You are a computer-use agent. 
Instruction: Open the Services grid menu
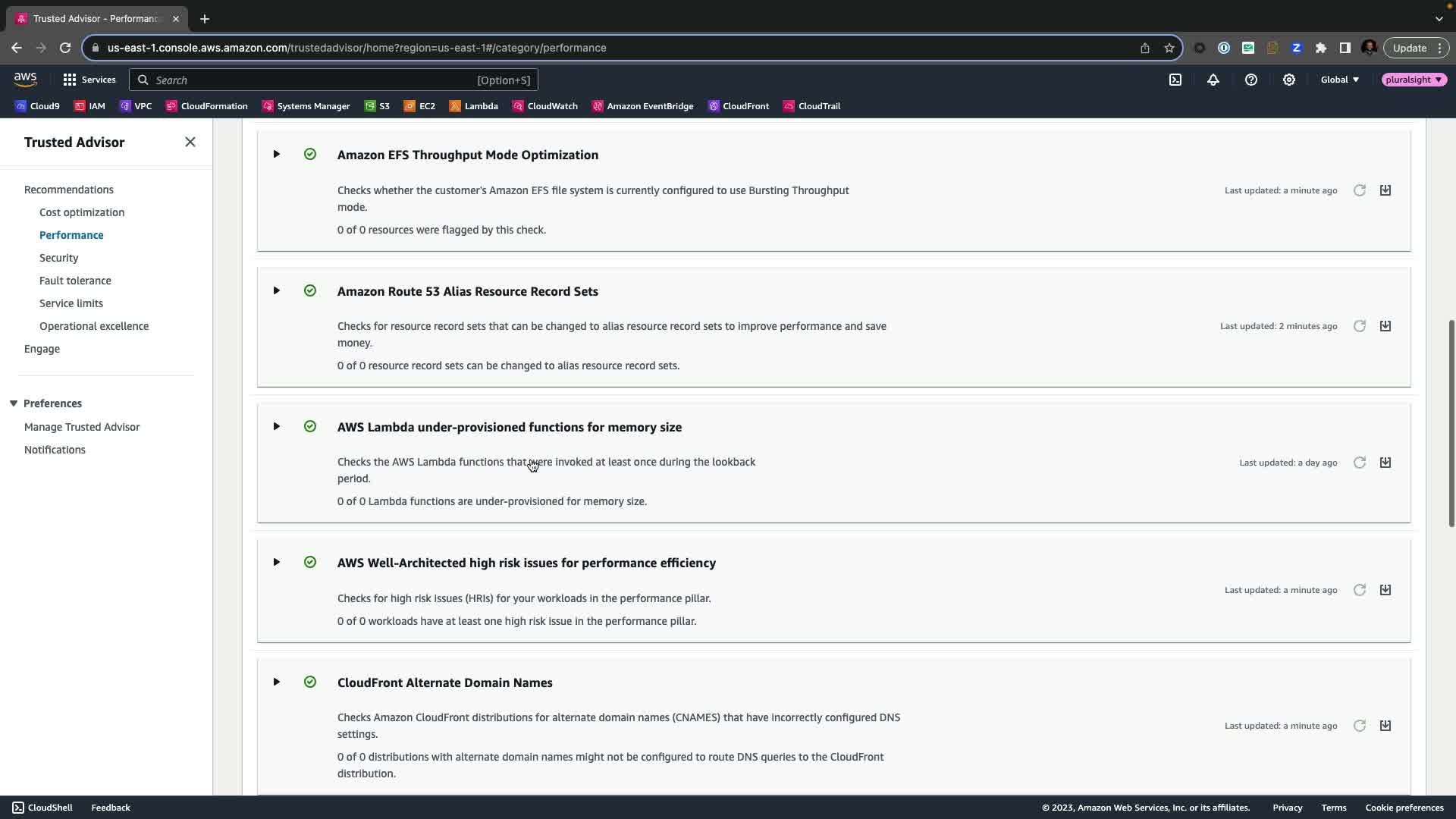[89, 80]
